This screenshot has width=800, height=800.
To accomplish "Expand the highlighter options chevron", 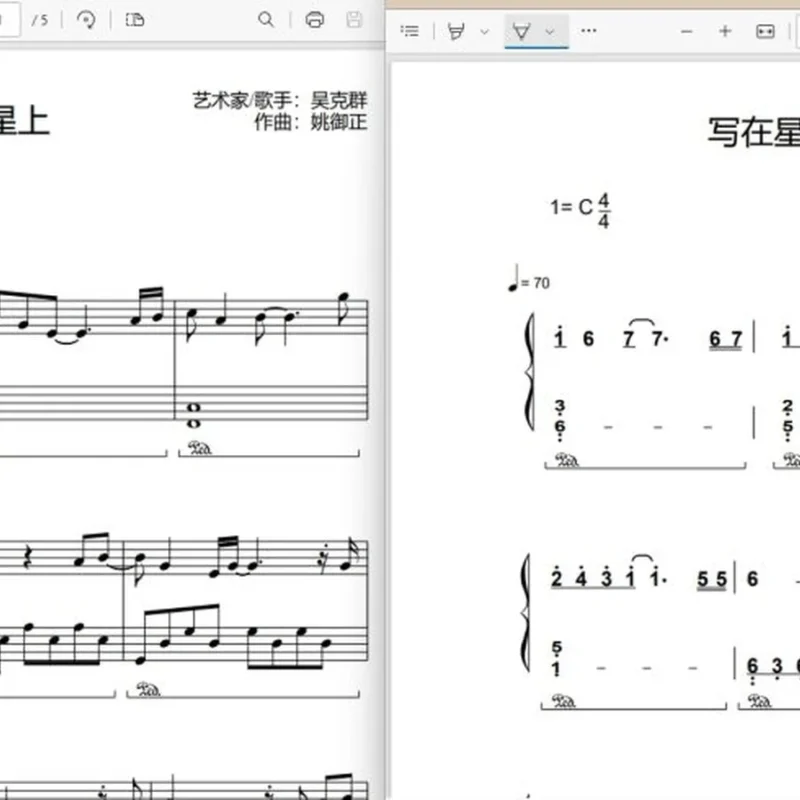I will click(485, 32).
